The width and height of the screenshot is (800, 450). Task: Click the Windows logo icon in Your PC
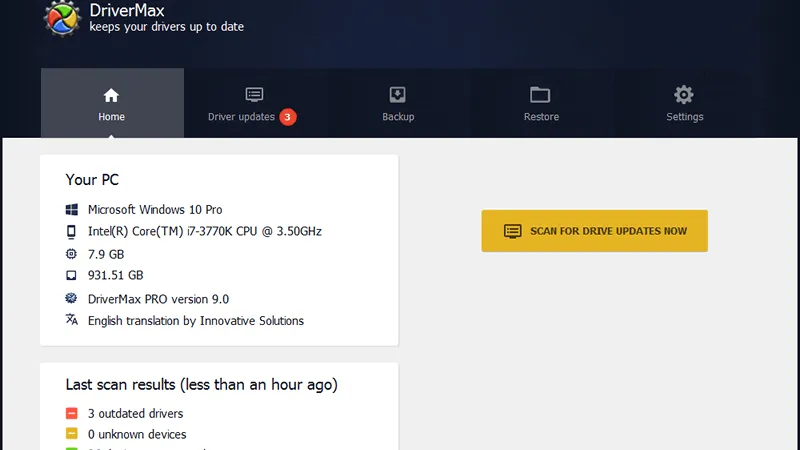pos(72,210)
